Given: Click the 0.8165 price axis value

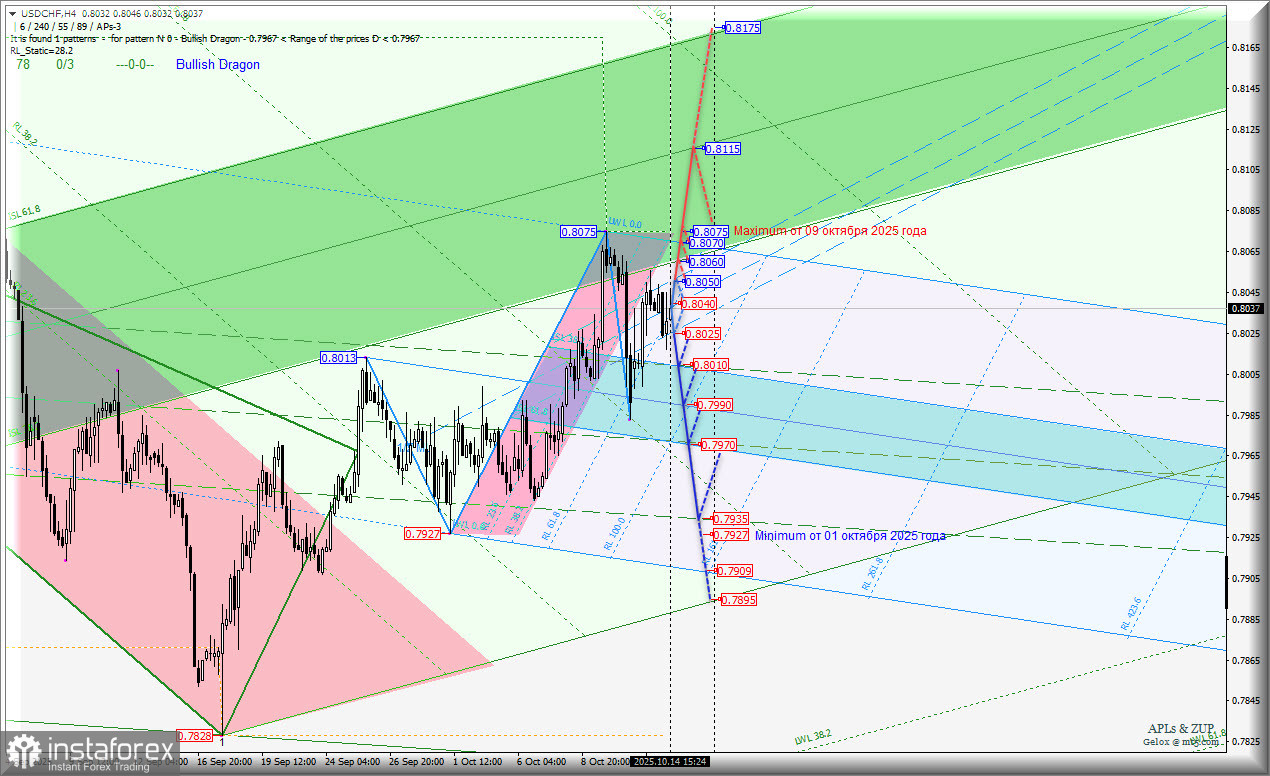Looking at the screenshot, I should [x=1246, y=47].
